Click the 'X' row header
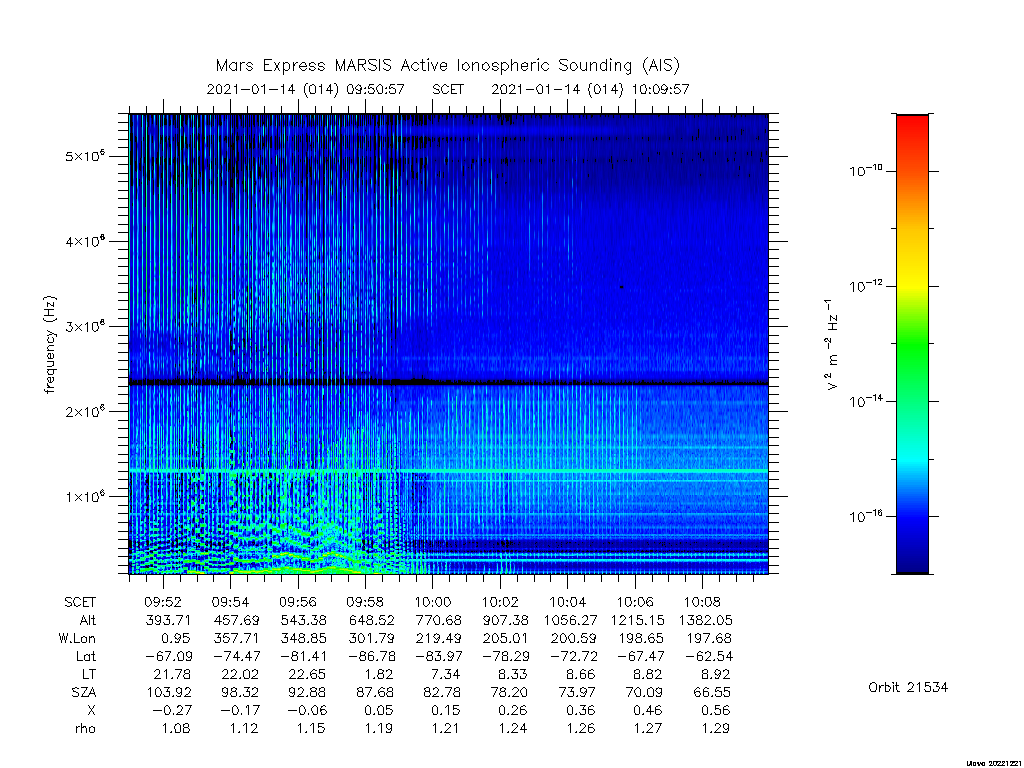 tap(91, 710)
